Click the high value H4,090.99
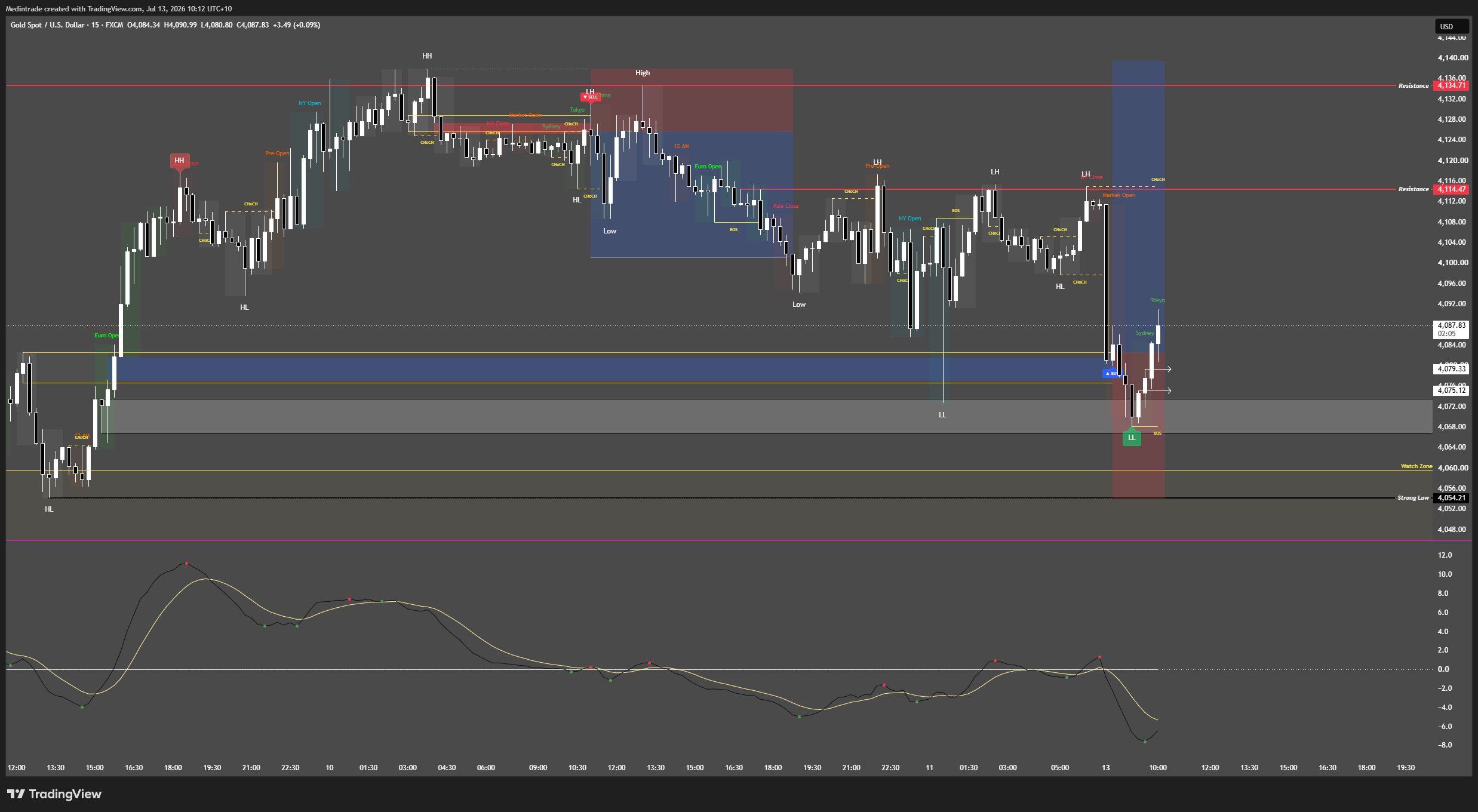 pyautogui.click(x=180, y=25)
